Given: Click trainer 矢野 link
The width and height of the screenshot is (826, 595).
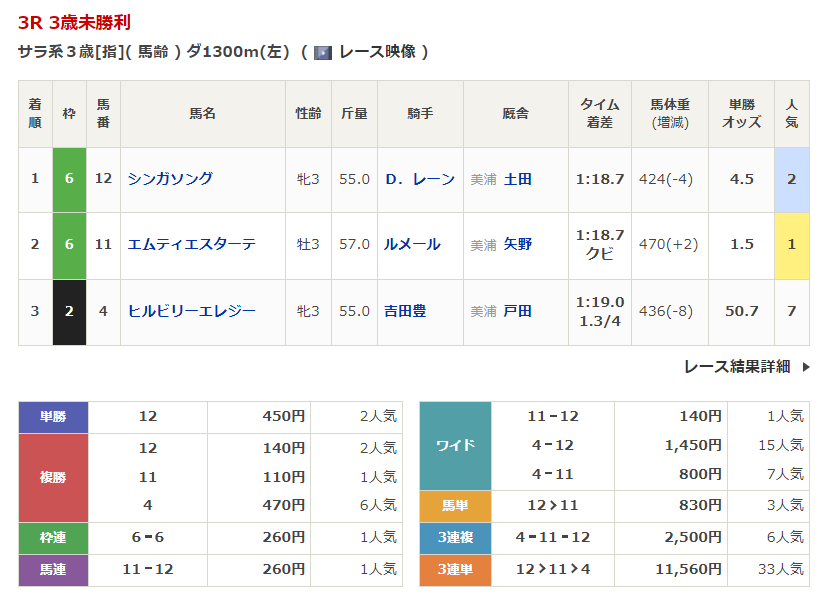Looking at the screenshot, I should 518,245.
